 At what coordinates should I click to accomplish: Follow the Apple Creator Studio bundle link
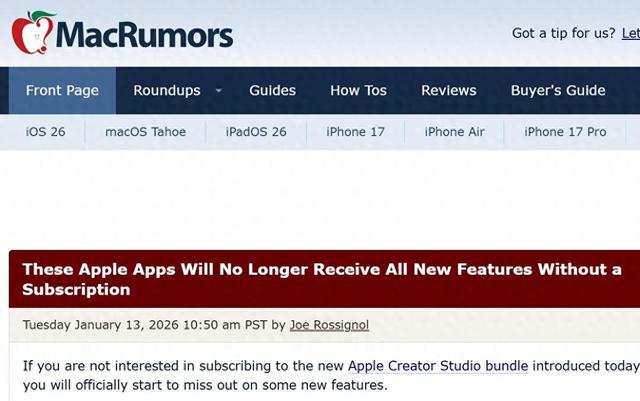click(438, 366)
